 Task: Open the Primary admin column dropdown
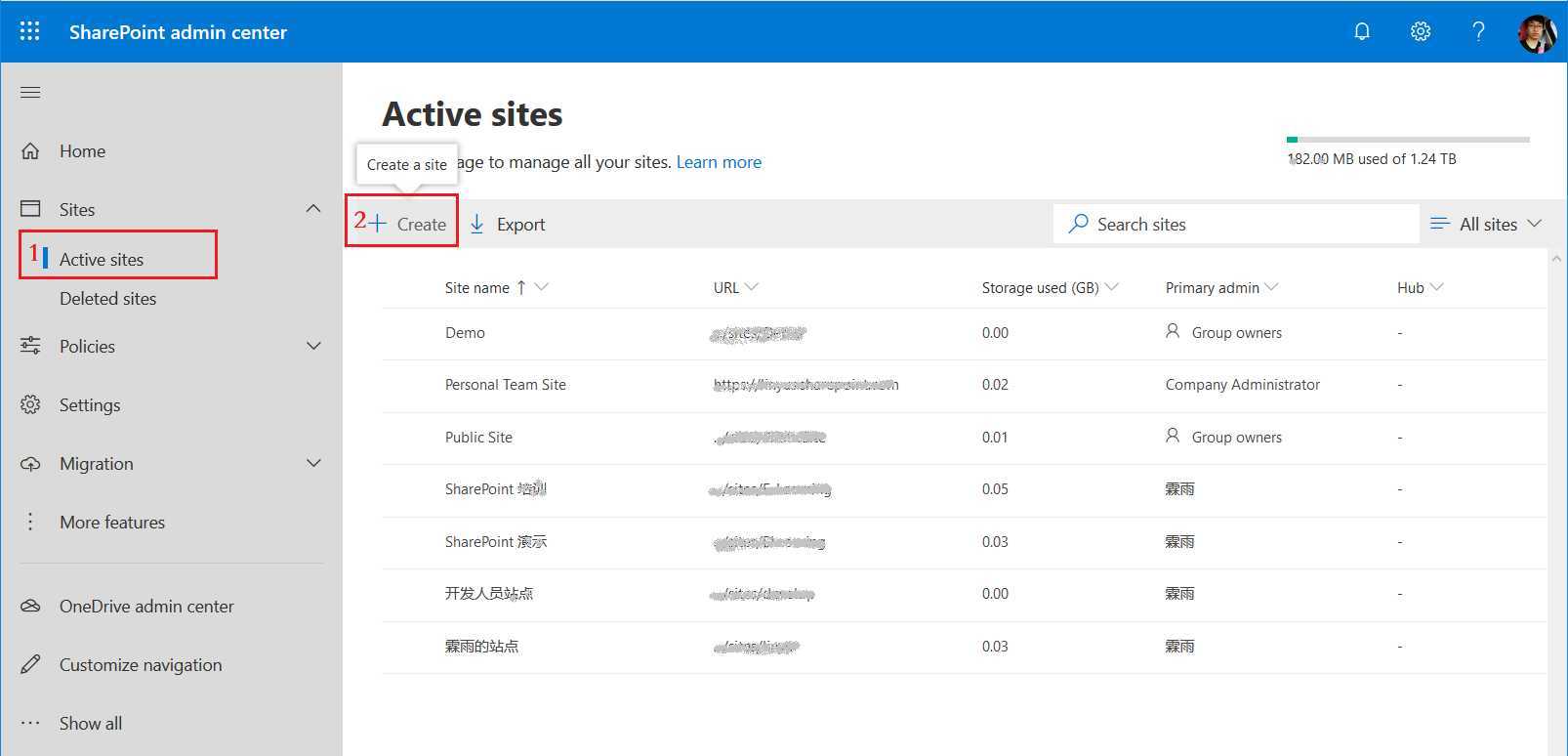[1271, 287]
